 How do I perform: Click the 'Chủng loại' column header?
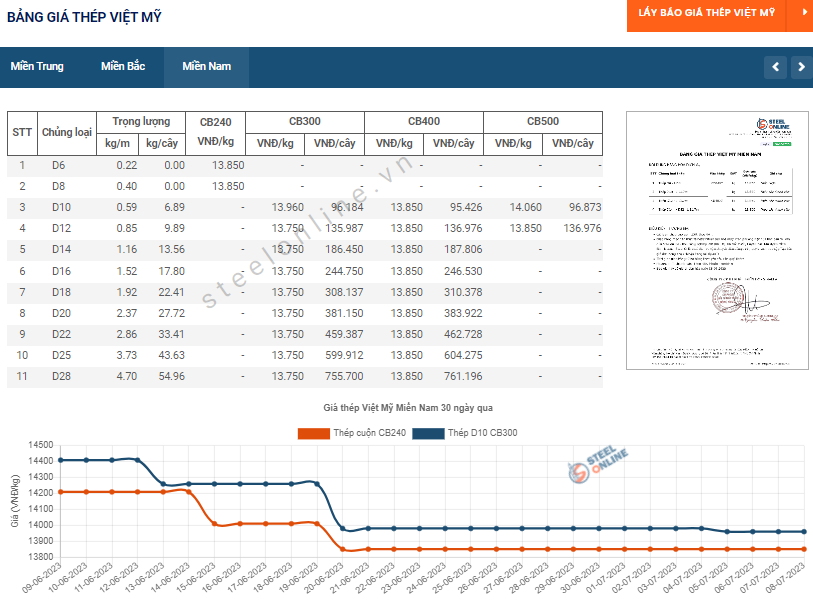tap(67, 133)
